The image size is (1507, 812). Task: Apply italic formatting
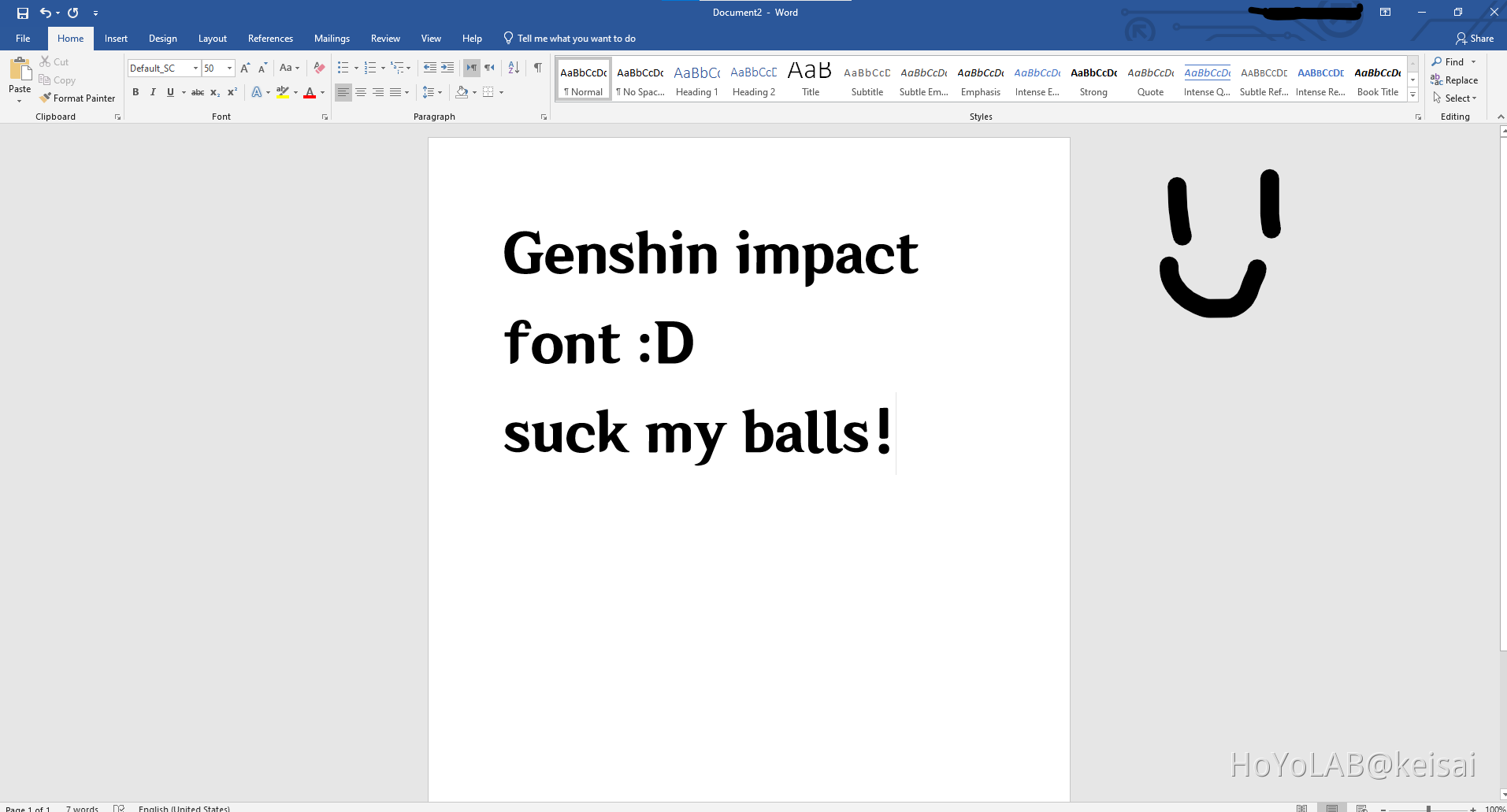[153, 92]
